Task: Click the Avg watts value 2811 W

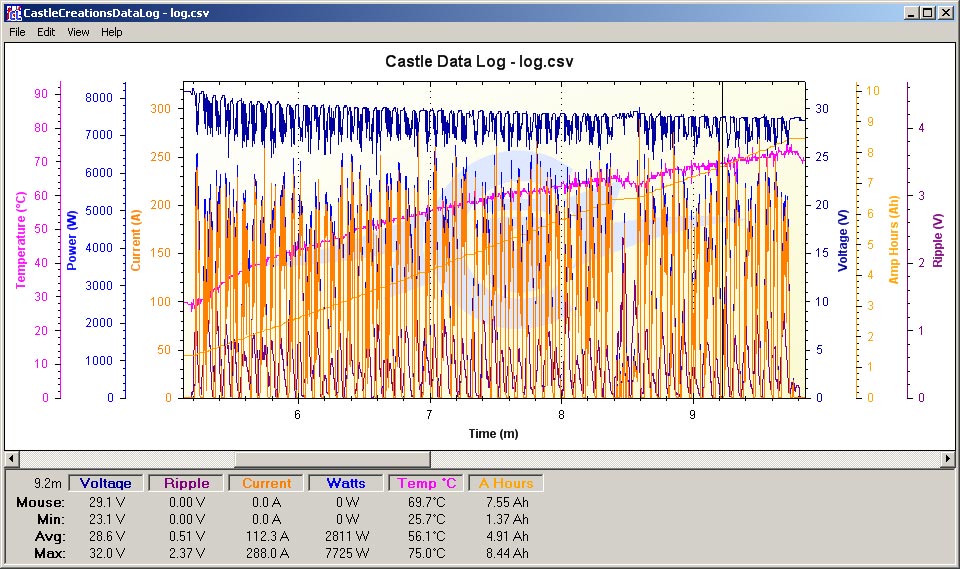Action: (347, 536)
